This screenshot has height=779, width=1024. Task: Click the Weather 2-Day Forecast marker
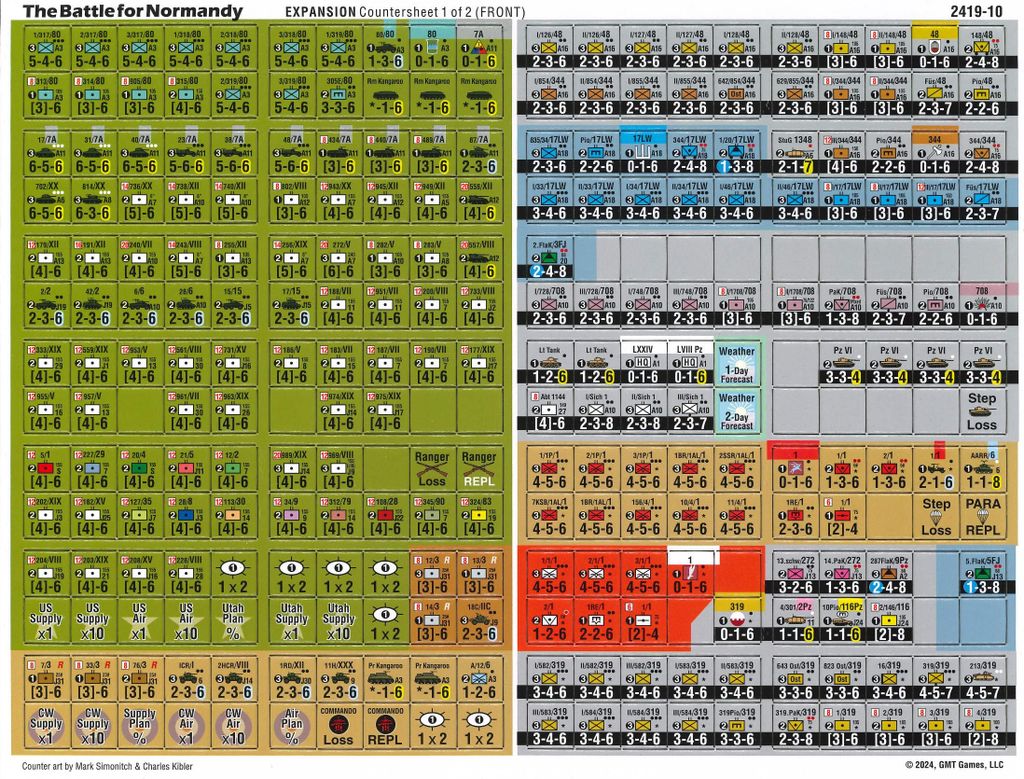click(737, 410)
